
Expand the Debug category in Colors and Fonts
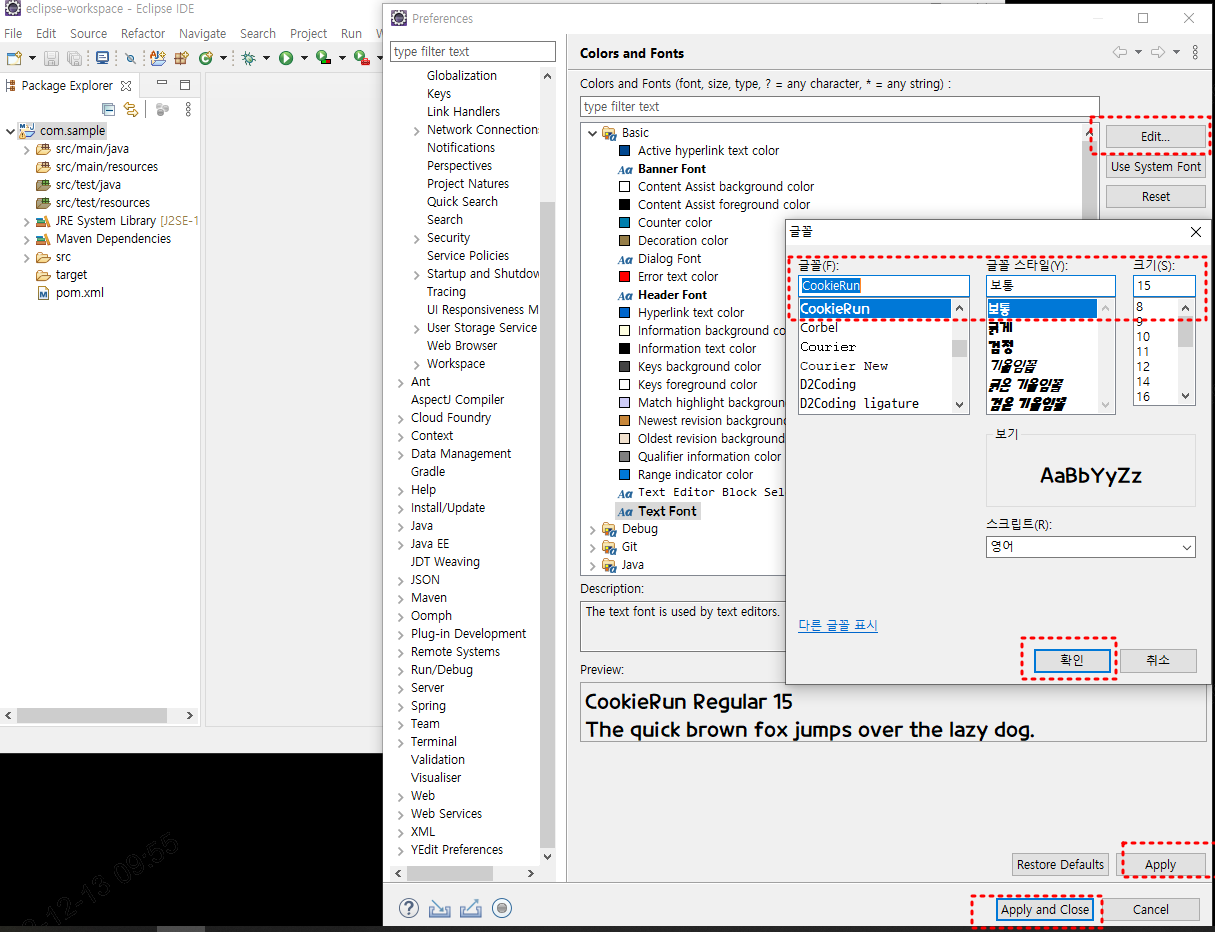[592, 529]
